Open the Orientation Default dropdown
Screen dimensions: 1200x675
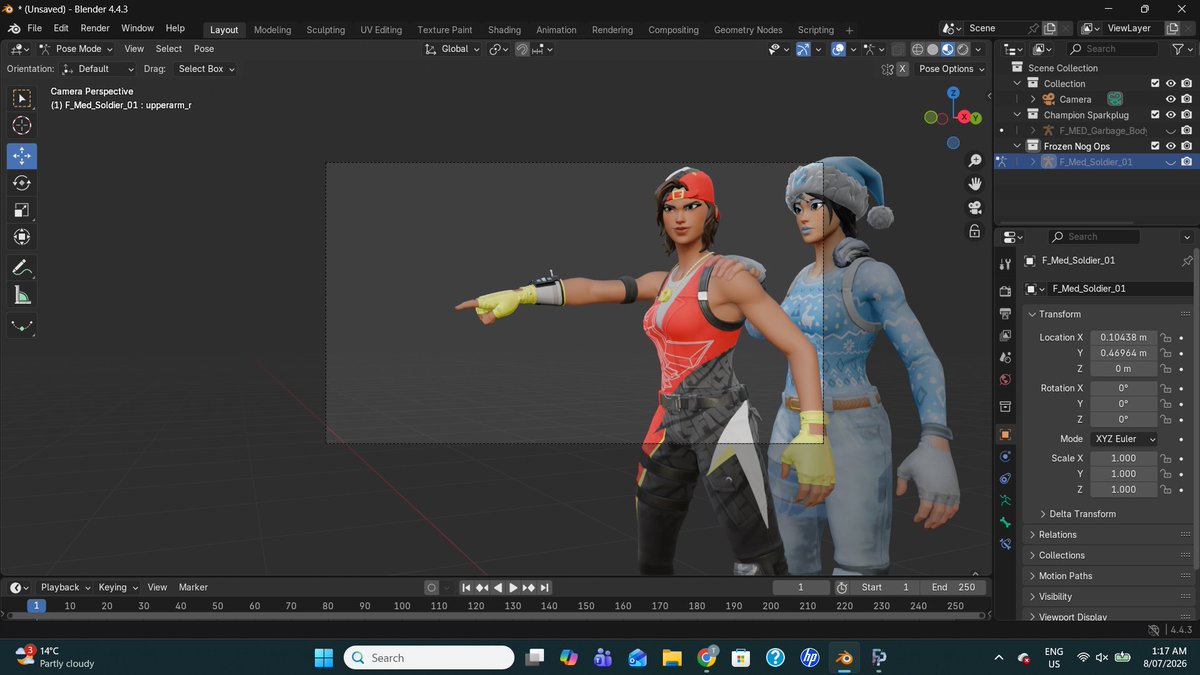[98, 69]
